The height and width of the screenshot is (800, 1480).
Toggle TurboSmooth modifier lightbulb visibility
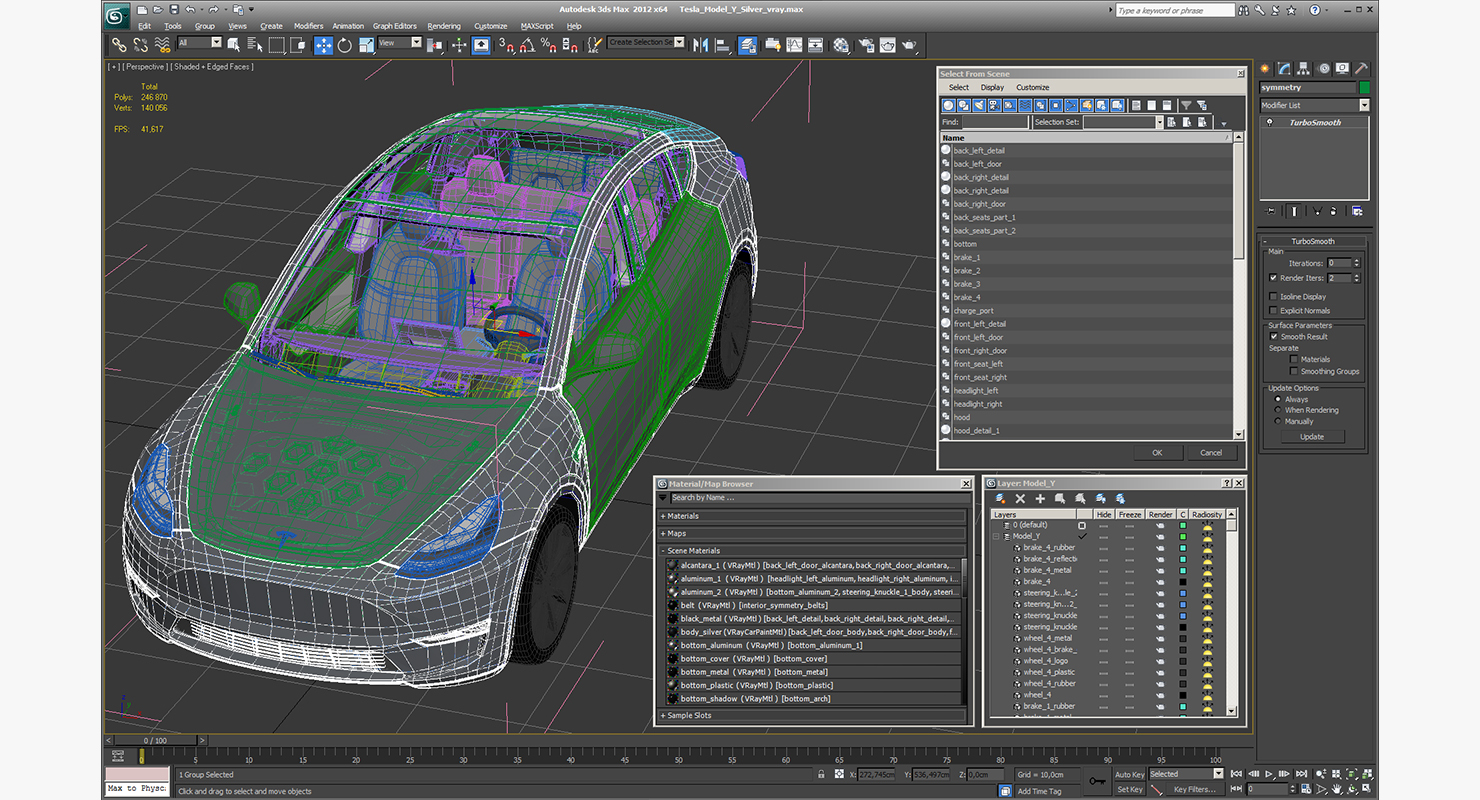click(x=1270, y=122)
